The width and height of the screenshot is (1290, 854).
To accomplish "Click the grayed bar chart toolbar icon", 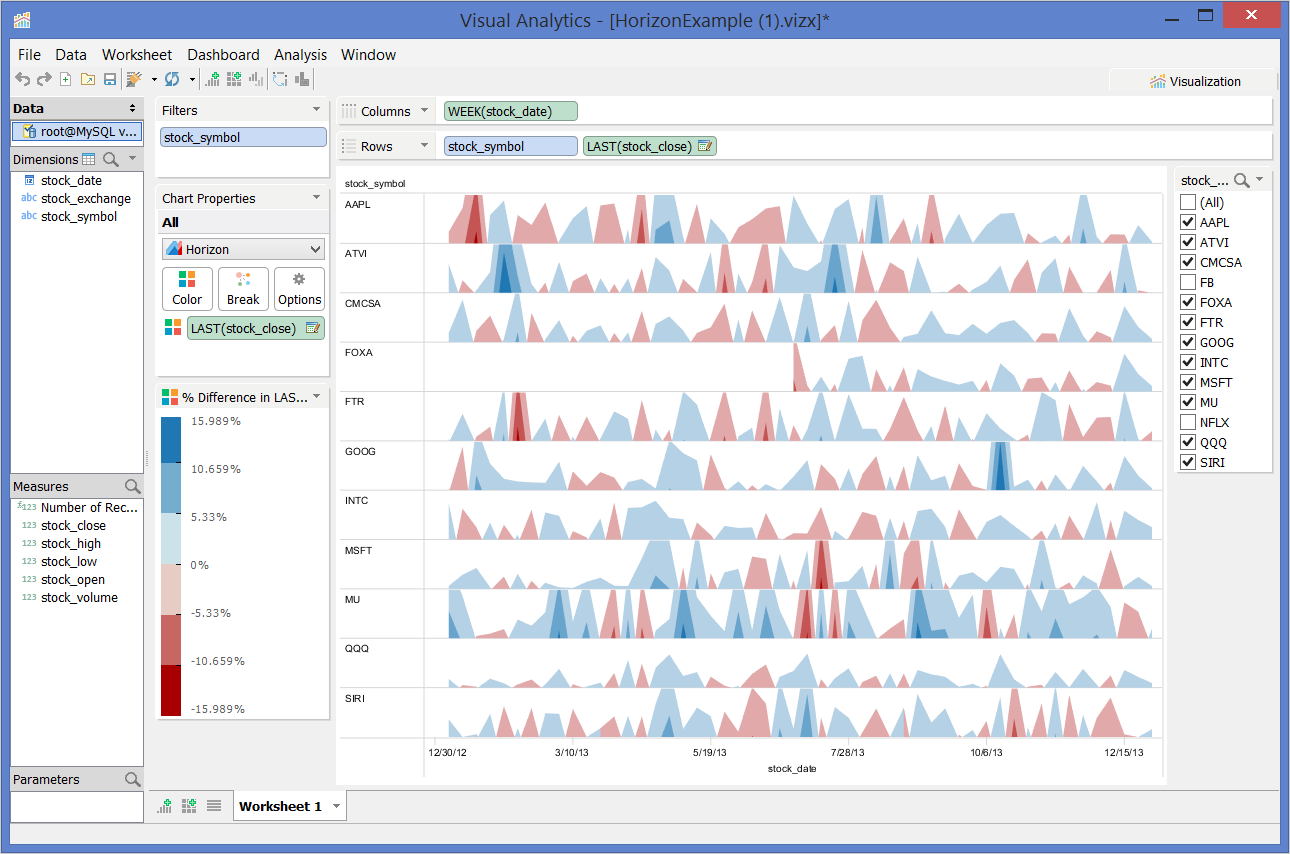I will pos(256,80).
